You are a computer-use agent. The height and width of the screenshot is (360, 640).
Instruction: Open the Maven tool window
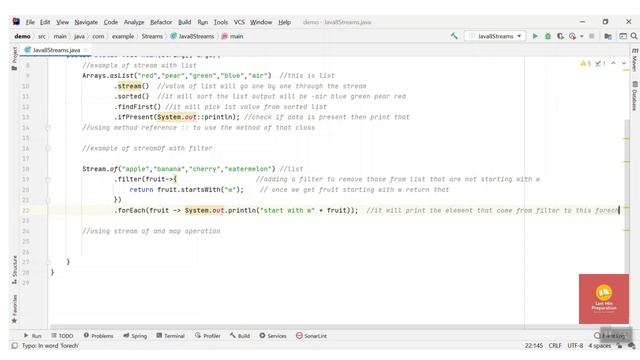click(635, 60)
